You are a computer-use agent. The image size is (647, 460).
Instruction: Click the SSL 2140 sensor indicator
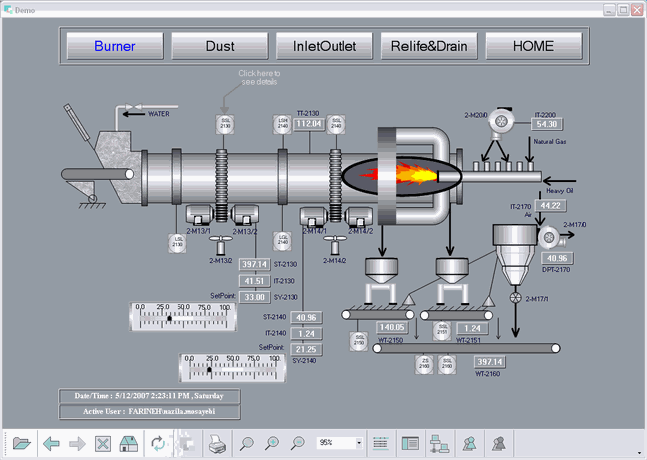click(x=336, y=124)
